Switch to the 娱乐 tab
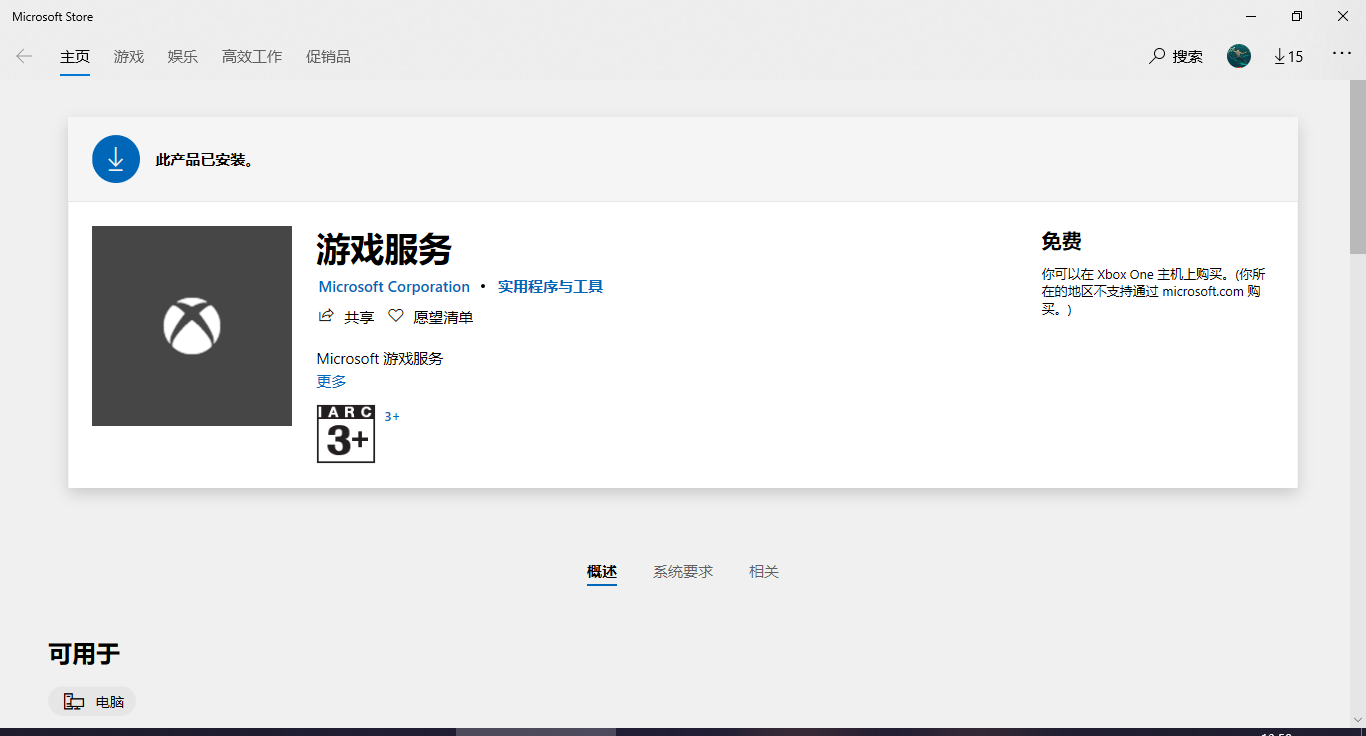 tap(183, 56)
